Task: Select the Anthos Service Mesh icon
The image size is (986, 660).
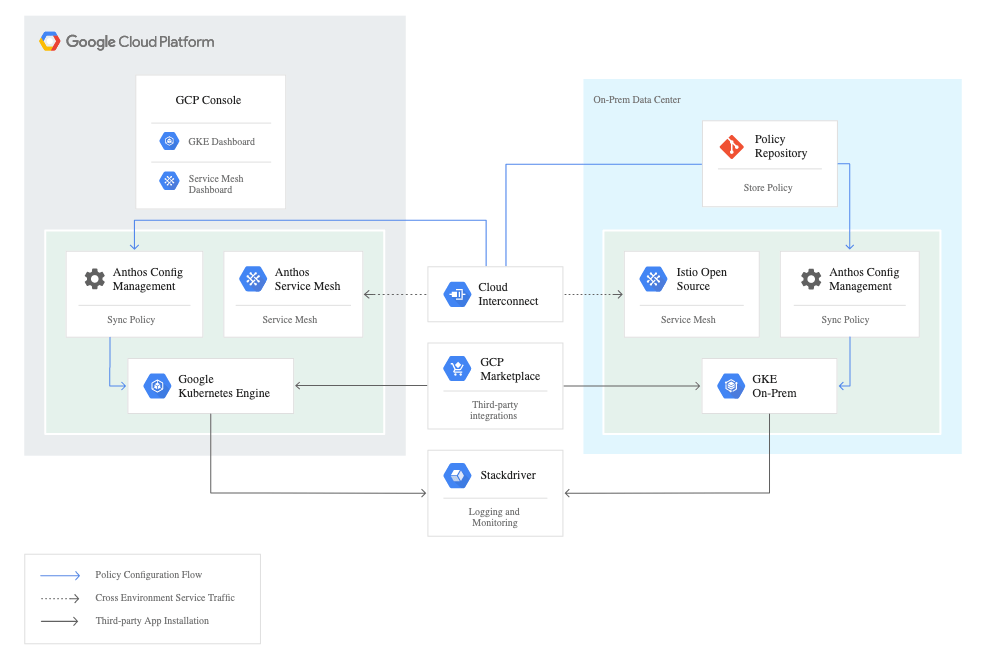Action: coord(253,279)
